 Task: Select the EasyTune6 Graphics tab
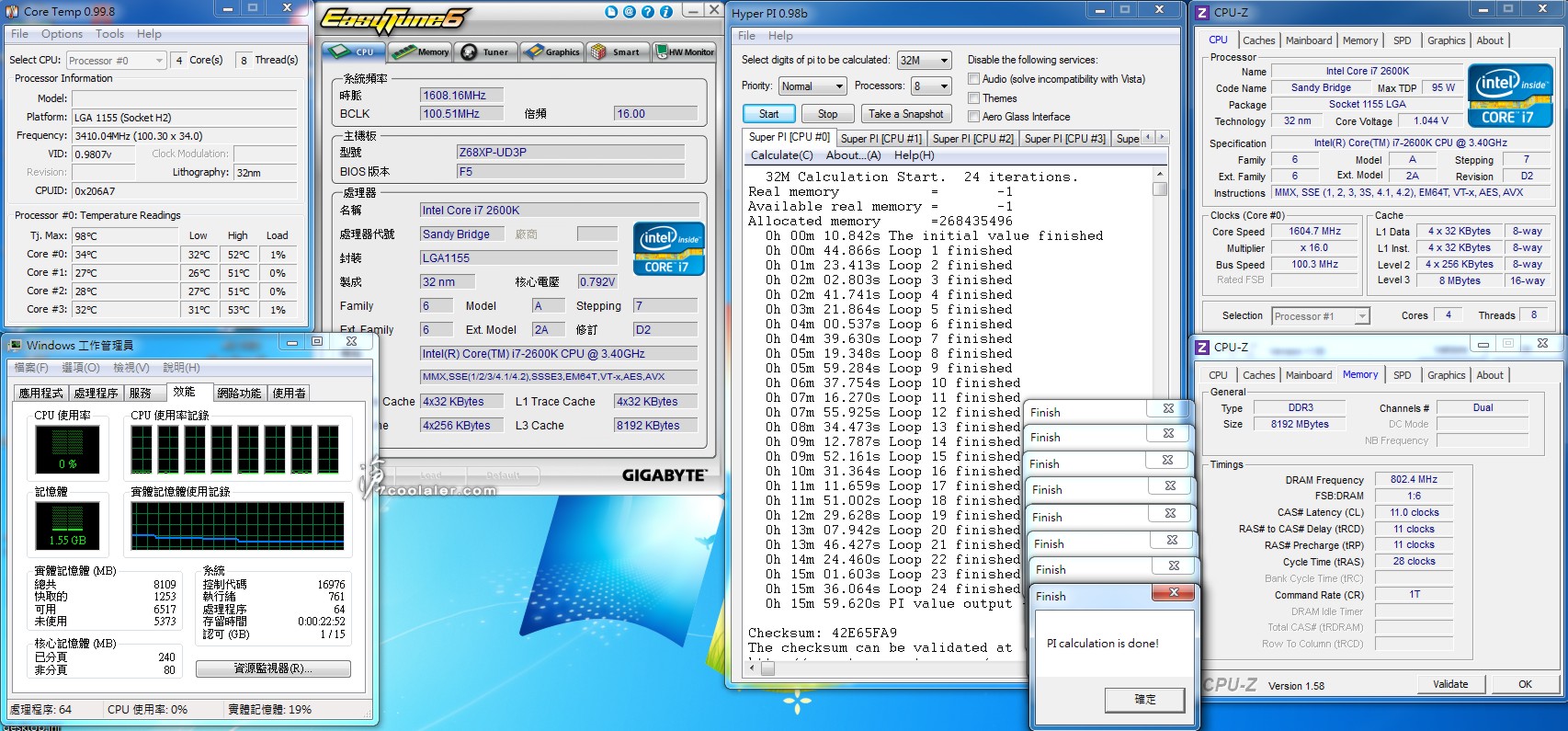[x=552, y=51]
